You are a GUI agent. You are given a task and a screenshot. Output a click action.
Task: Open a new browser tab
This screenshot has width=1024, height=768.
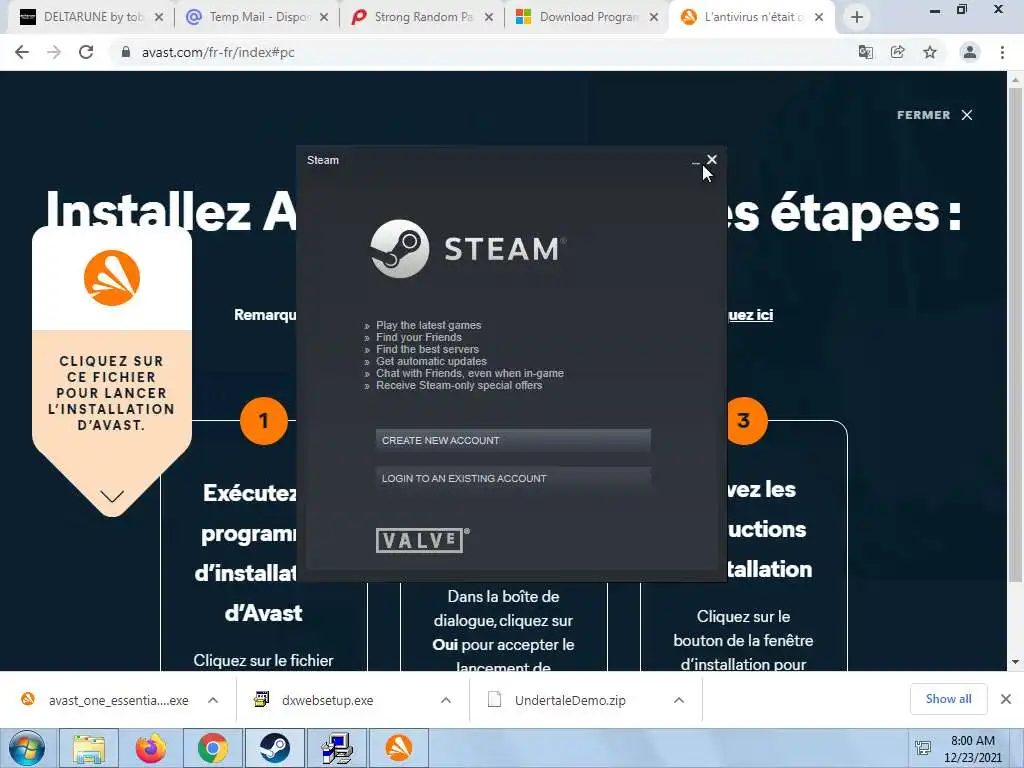[857, 18]
